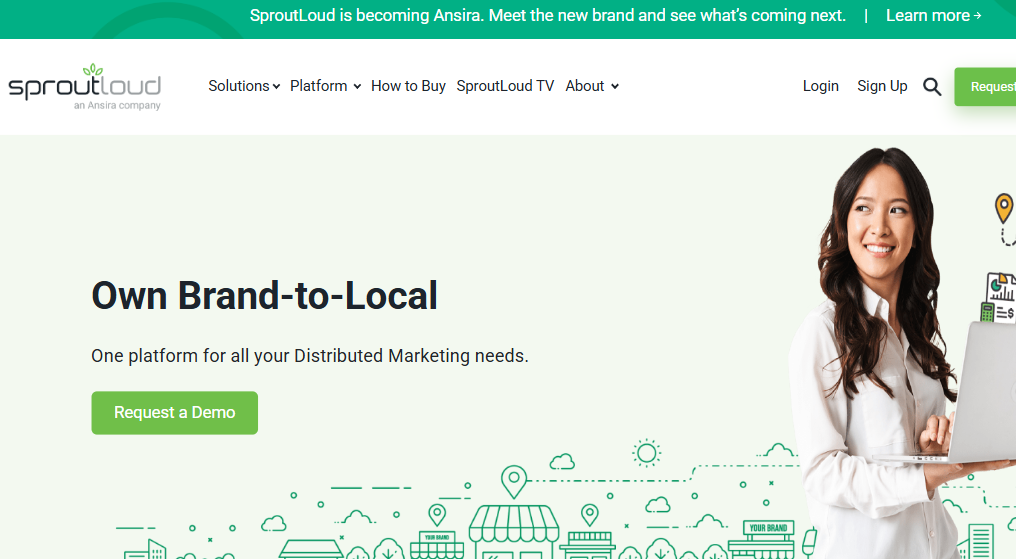The width and height of the screenshot is (1016, 559).
Task: Click the SproutLoud logo
Action: click(84, 87)
